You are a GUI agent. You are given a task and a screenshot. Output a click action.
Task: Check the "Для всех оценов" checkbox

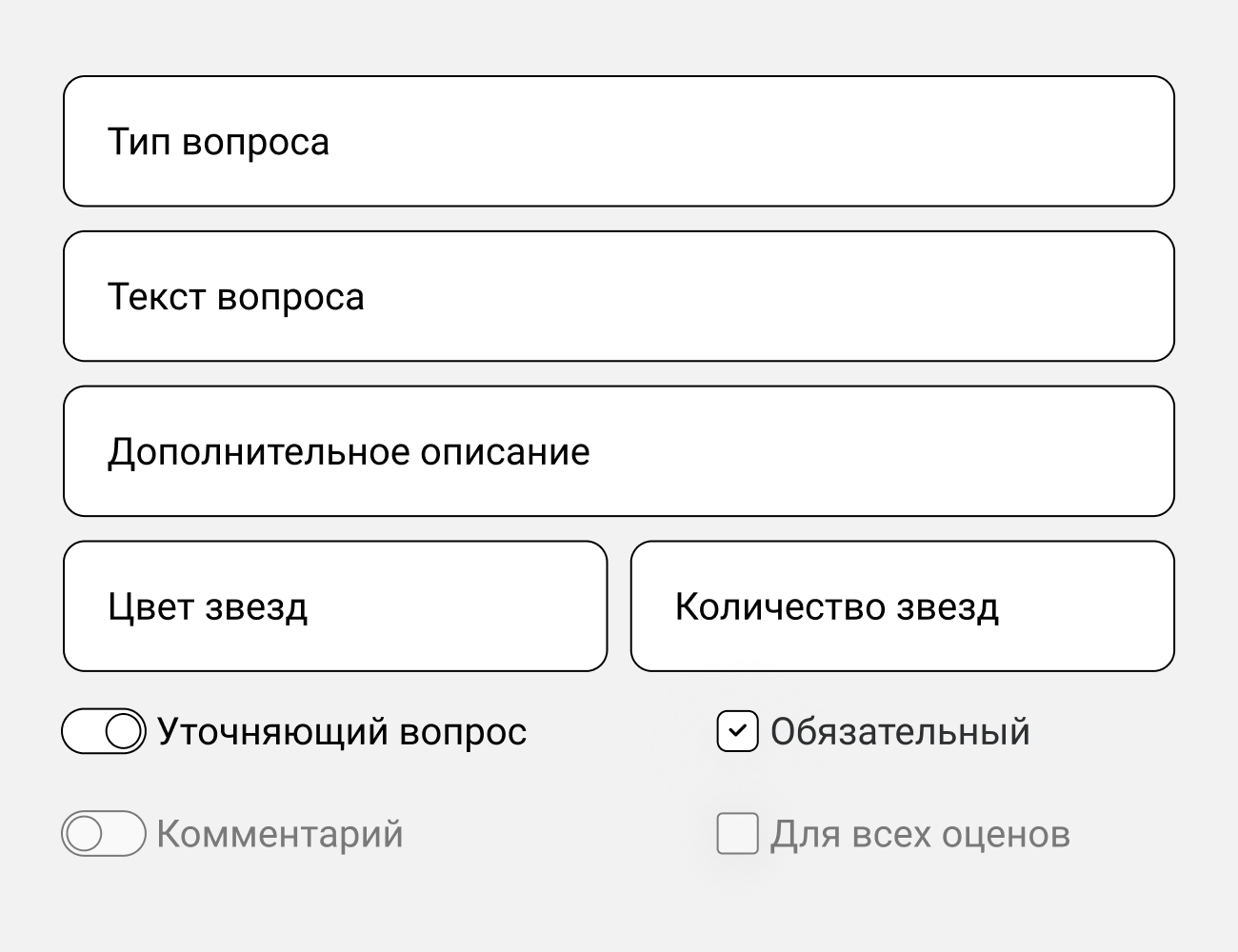coord(737,834)
